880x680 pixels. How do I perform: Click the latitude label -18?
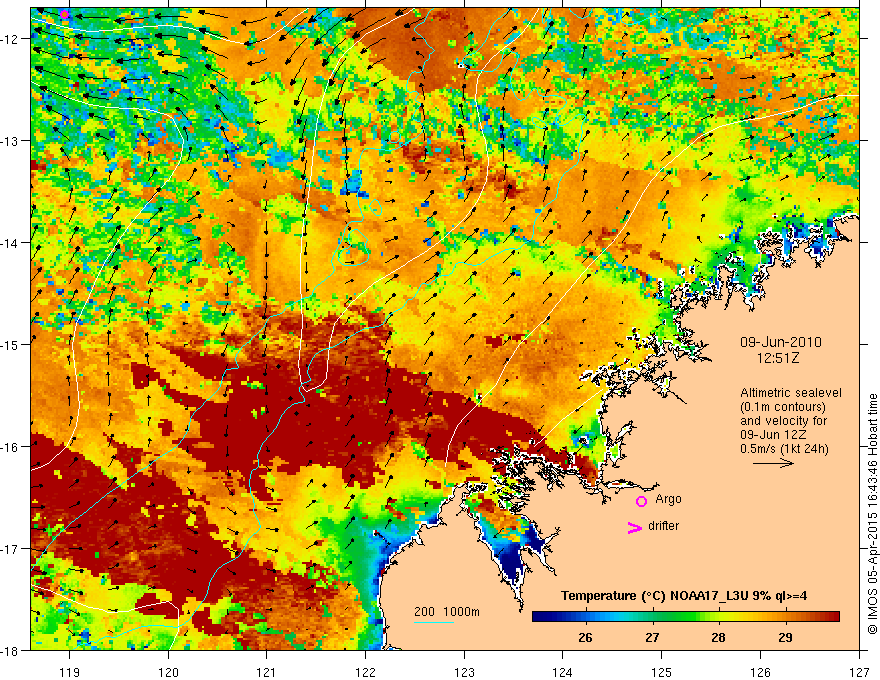point(11,650)
